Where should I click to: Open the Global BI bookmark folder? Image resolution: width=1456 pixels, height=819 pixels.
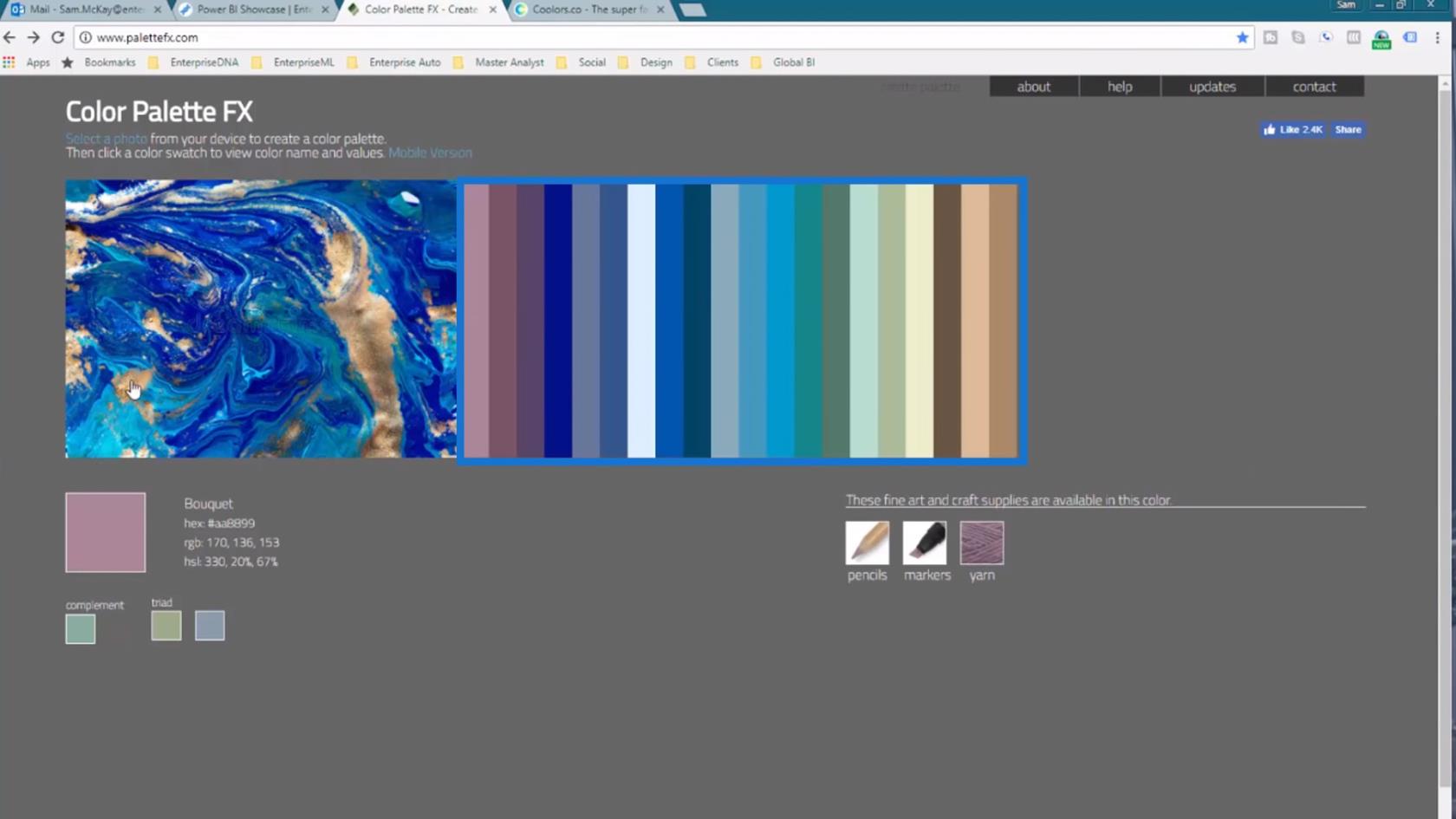tap(783, 62)
